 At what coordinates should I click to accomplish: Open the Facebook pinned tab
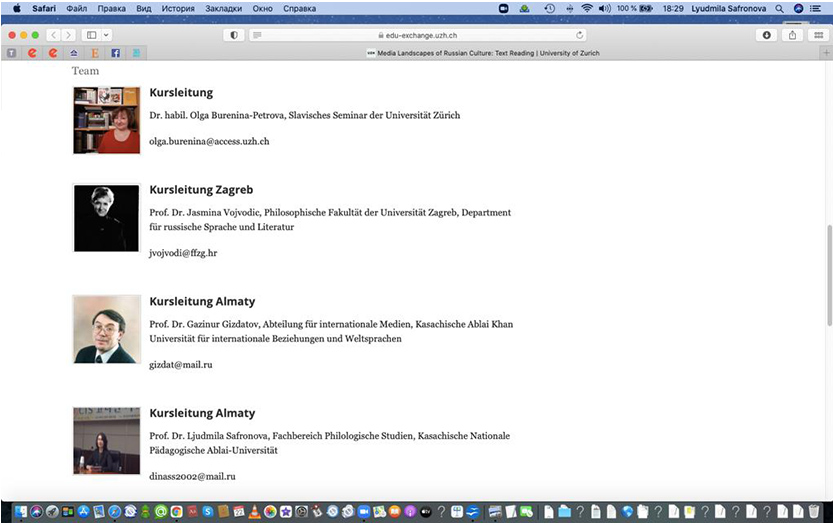coord(115,52)
